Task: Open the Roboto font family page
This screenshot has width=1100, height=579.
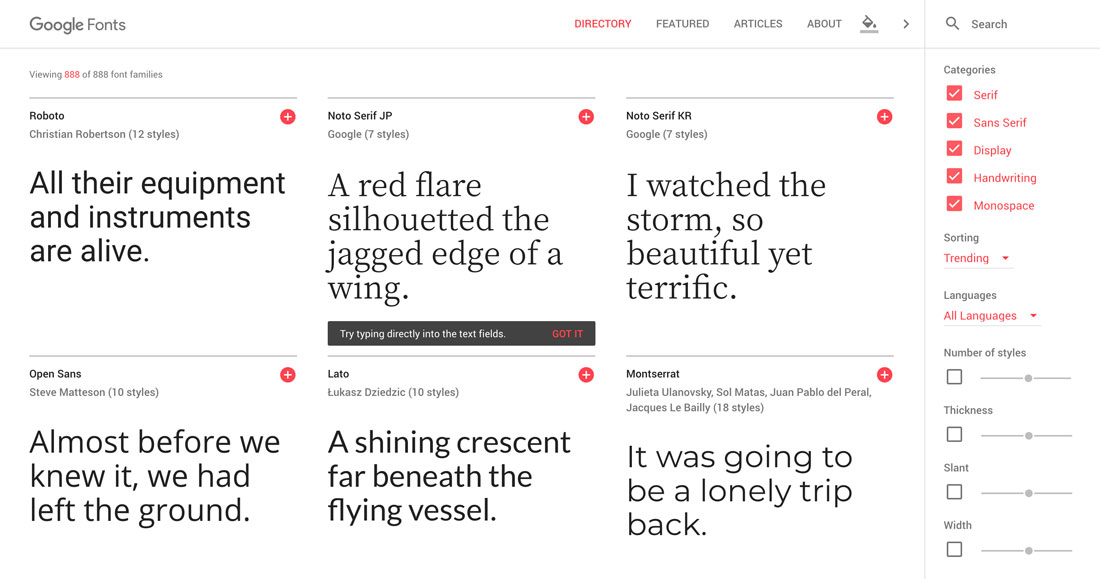Action: (x=46, y=116)
